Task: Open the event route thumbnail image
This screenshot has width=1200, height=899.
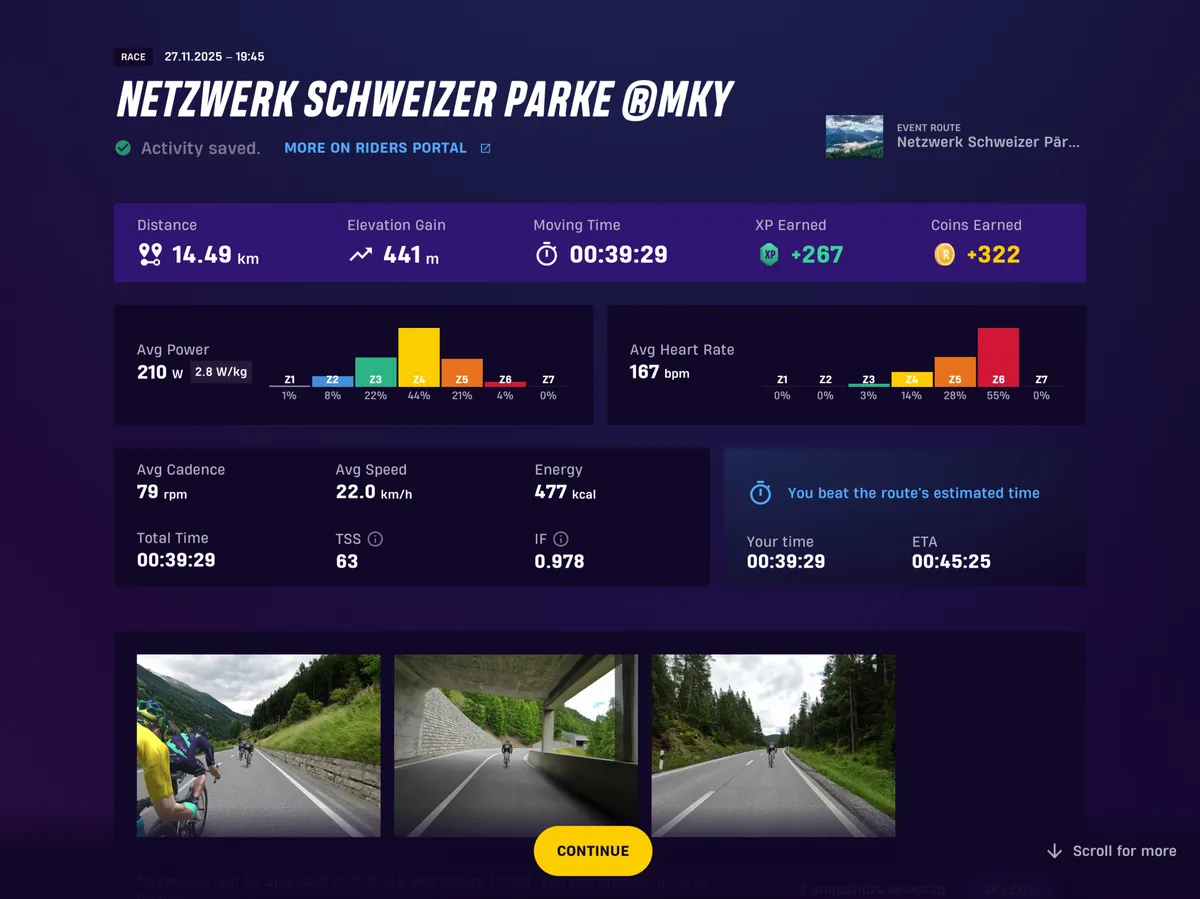Action: (x=854, y=136)
